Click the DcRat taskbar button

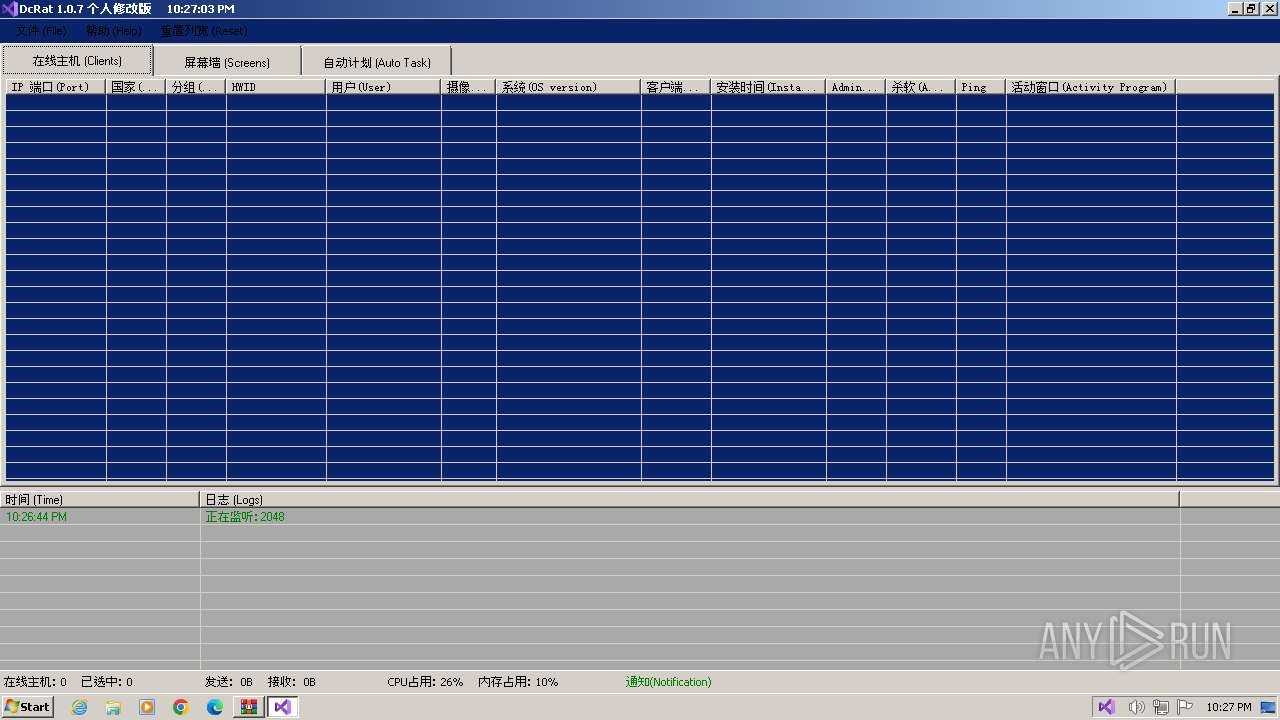coord(283,707)
